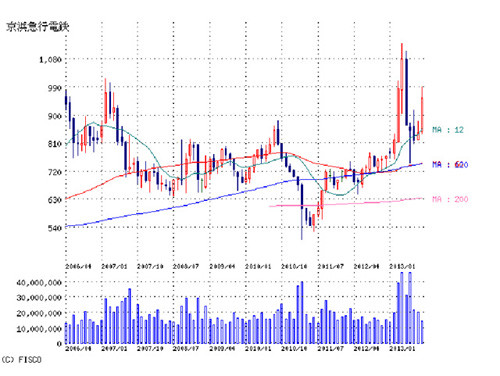The height and width of the screenshot is (376, 500).
Task: Click 2009/04 date below the volume bars
Action: 222,348
